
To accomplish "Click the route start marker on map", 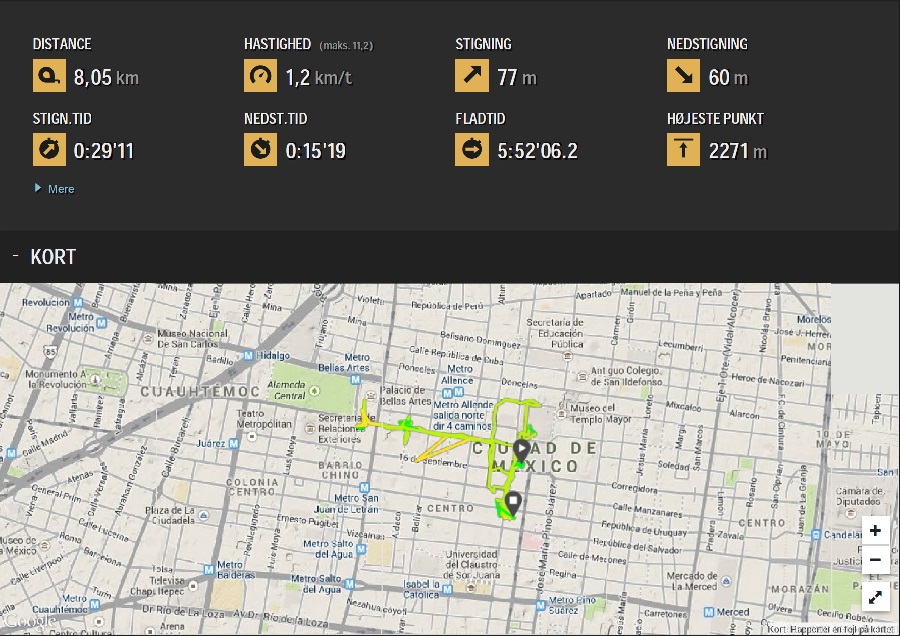I will [x=521, y=452].
